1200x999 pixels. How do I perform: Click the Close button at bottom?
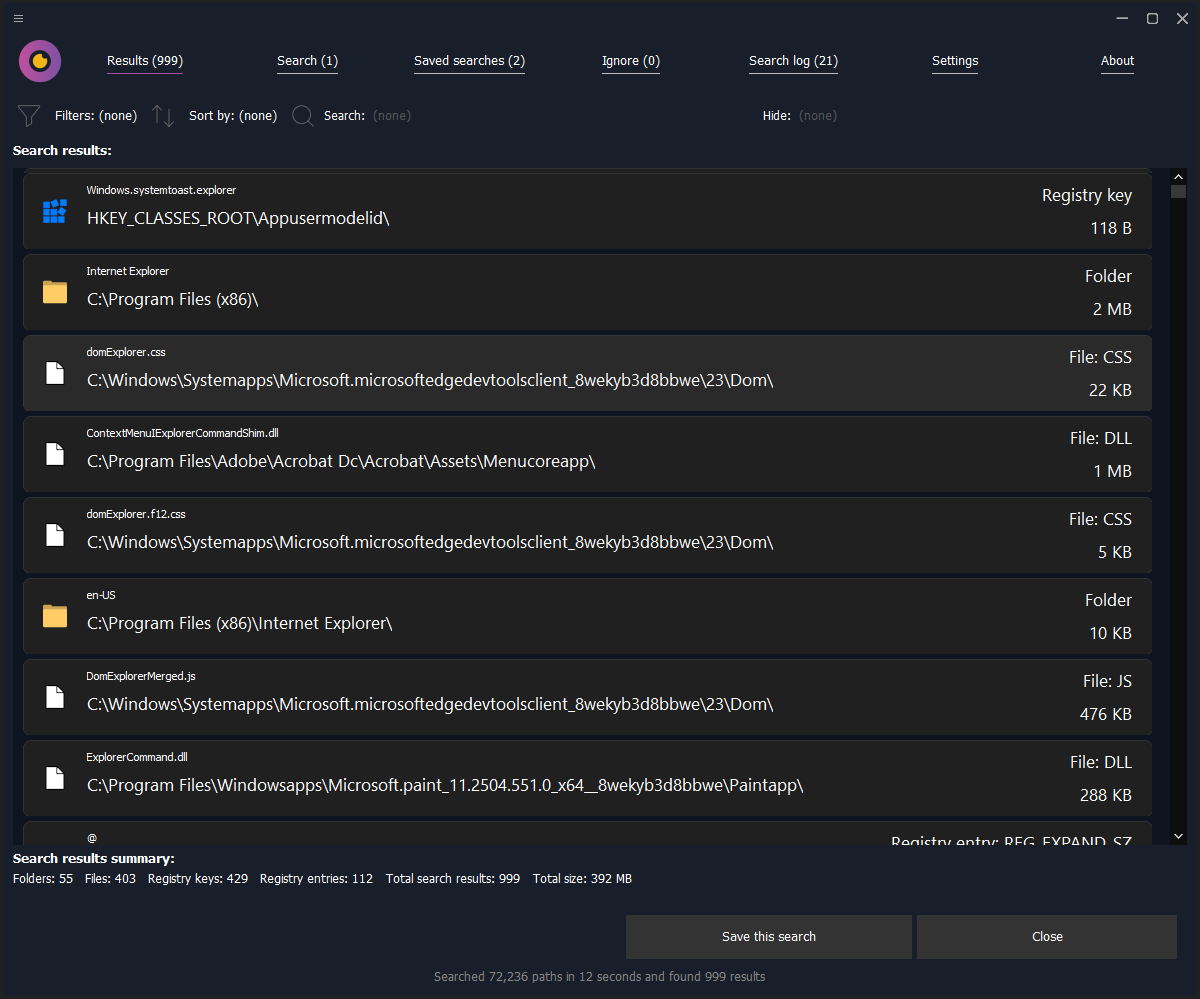[1047, 937]
